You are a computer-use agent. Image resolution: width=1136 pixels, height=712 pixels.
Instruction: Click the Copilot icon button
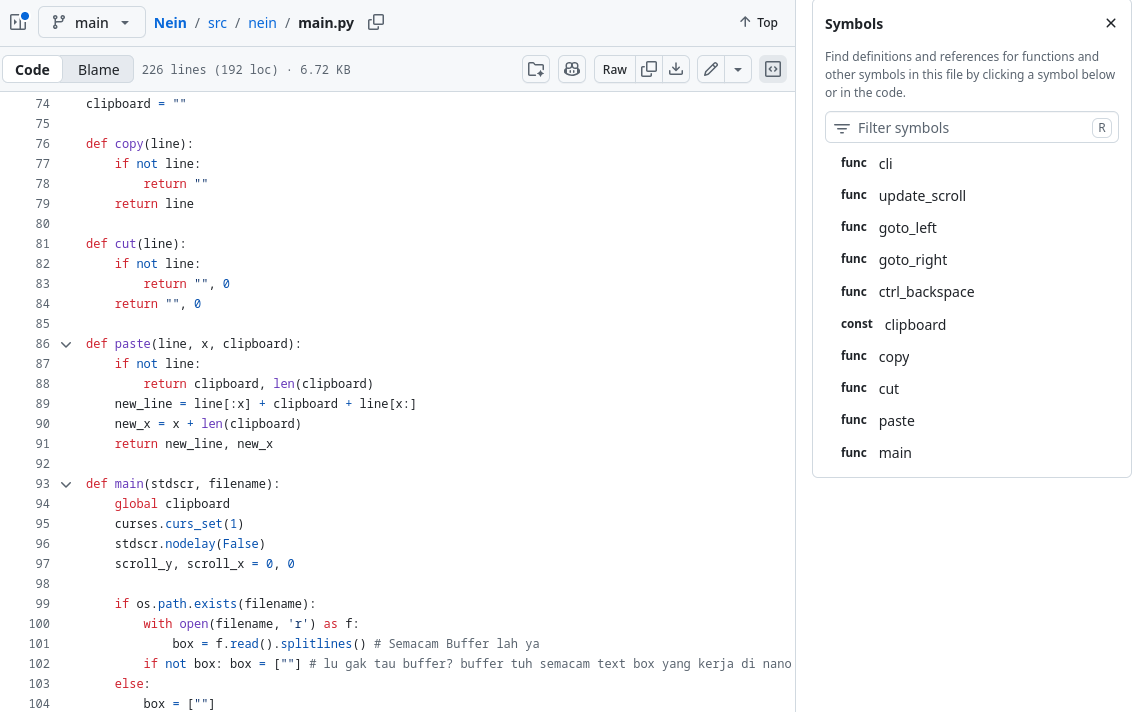tap(572, 70)
